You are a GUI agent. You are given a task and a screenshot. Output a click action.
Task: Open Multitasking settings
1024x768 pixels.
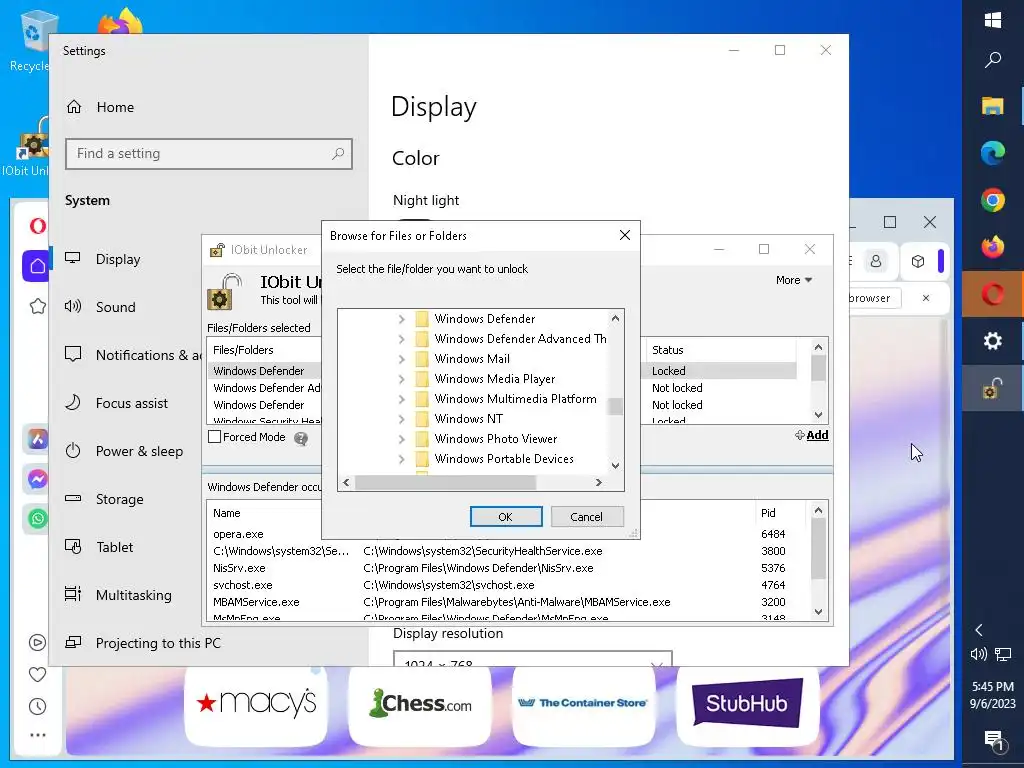[119, 596]
